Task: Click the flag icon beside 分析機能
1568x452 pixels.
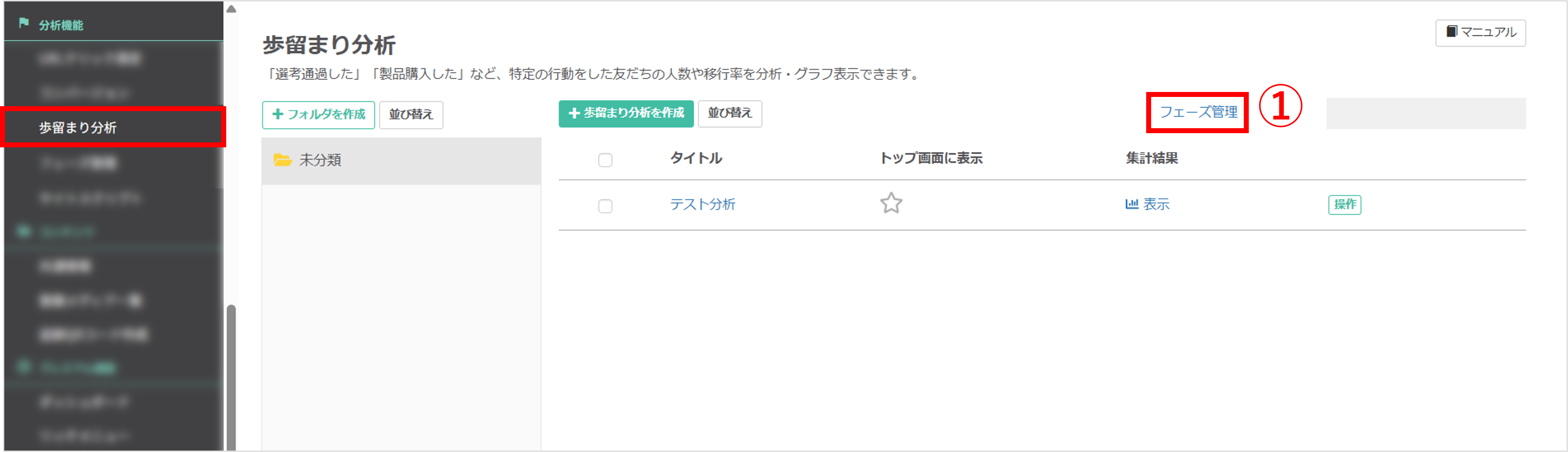Action: pyautogui.click(x=24, y=23)
